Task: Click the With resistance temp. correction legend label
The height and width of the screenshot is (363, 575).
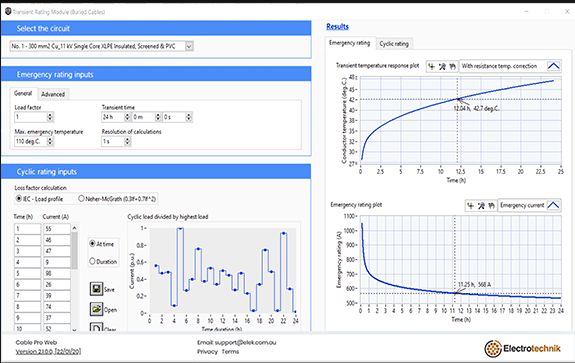Action: pos(499,66)
